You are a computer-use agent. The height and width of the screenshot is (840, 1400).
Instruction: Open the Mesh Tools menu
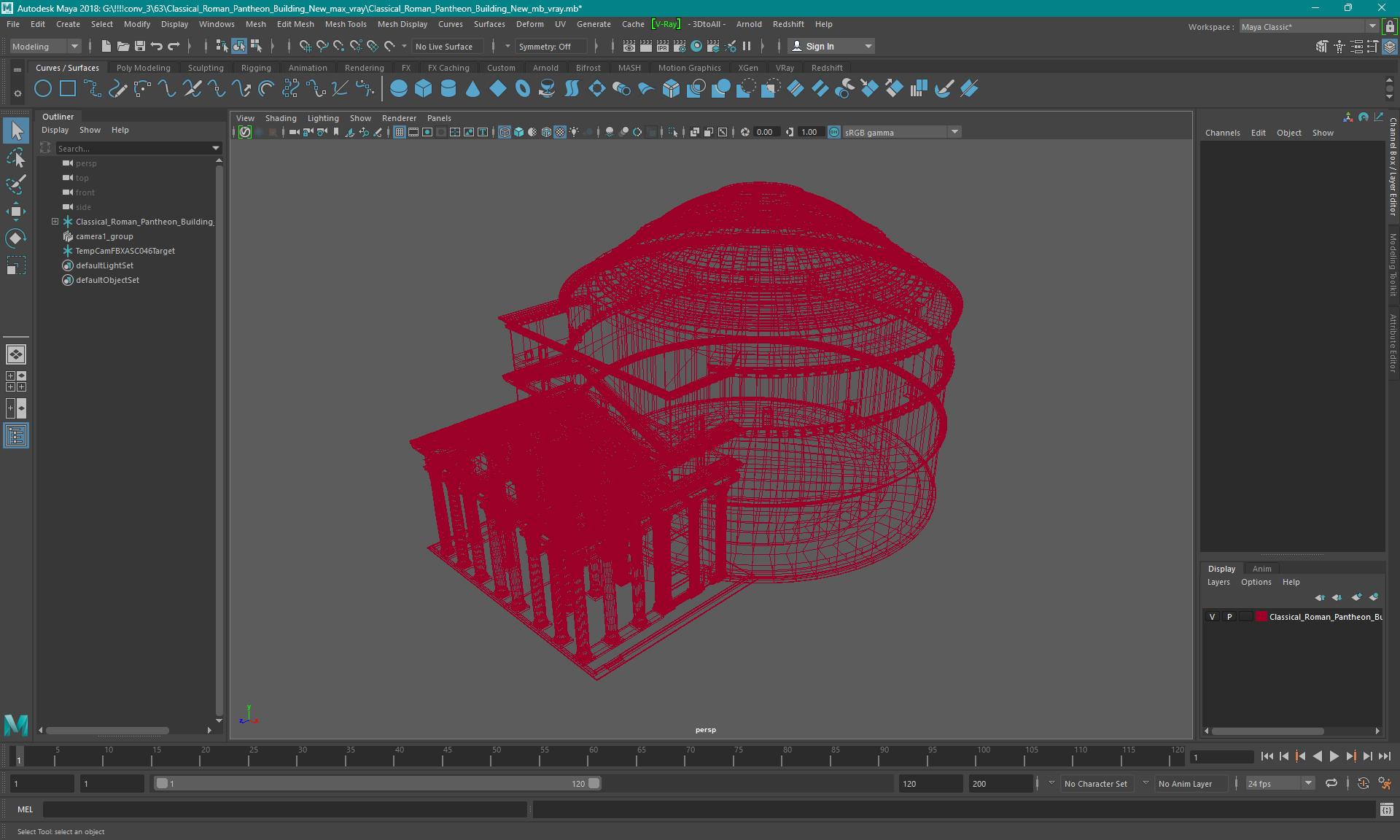coord(346,24)
